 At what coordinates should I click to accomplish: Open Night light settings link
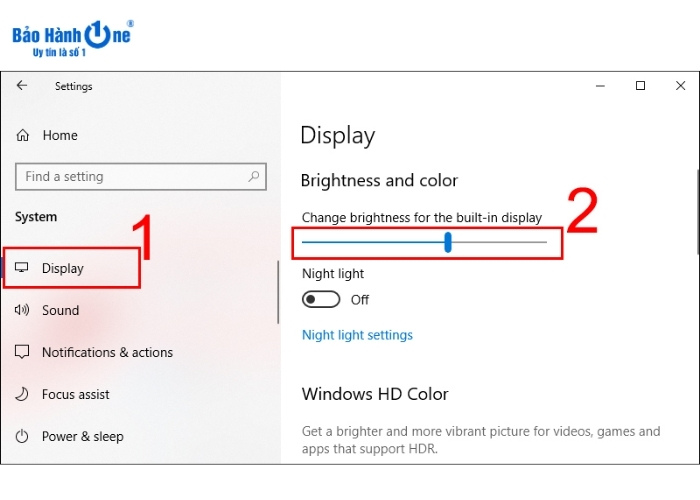pyautogui.click(x=357, y=335)
